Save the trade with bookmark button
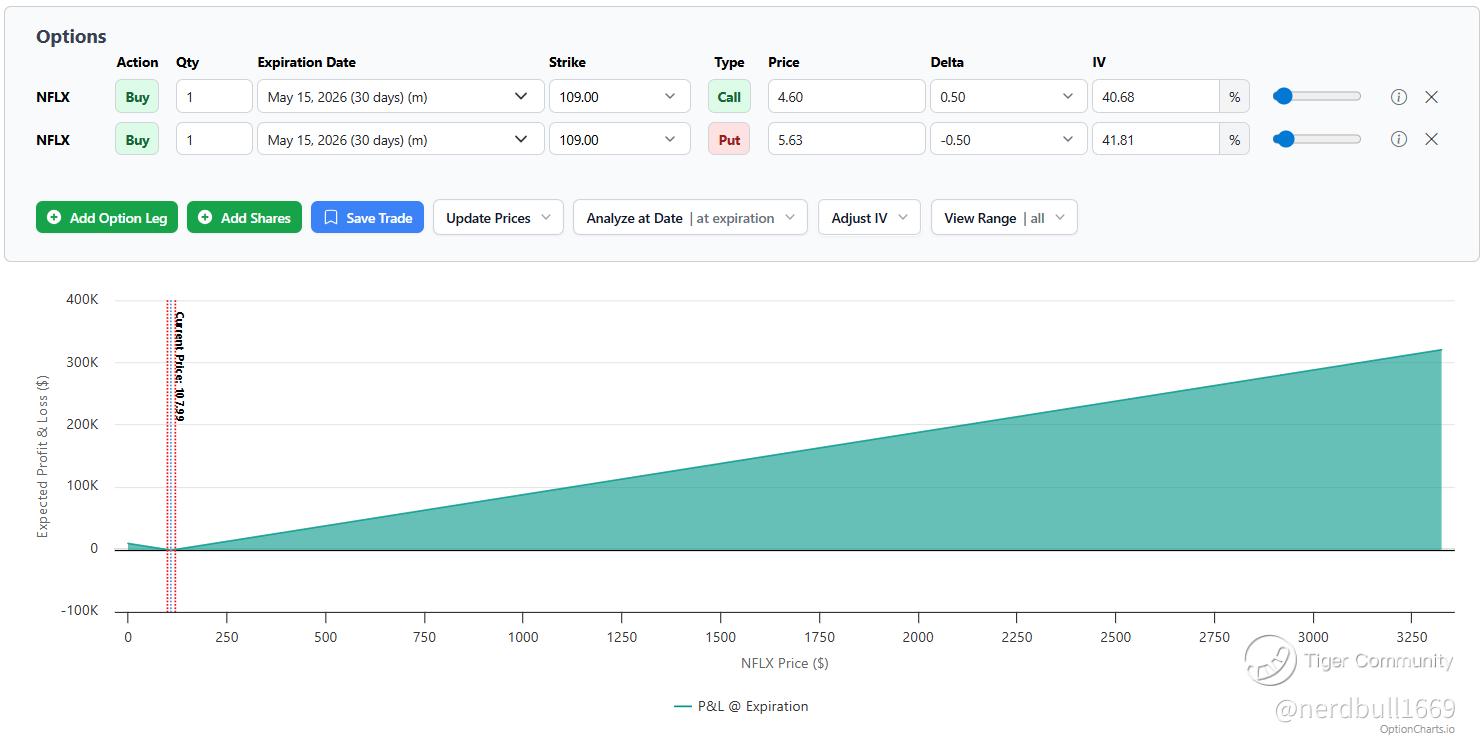 click(367, 218)
